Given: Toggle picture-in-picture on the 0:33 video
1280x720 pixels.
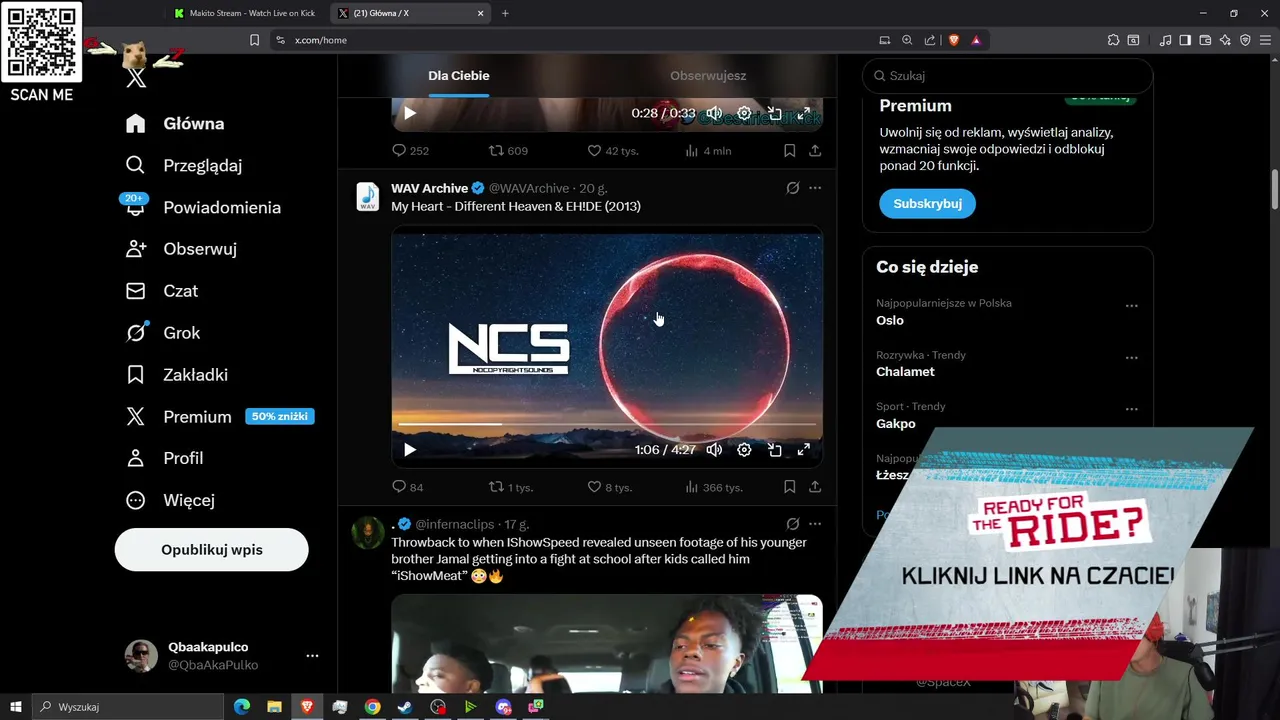Looking at the screenshot, I should click(x=774, y=113).
